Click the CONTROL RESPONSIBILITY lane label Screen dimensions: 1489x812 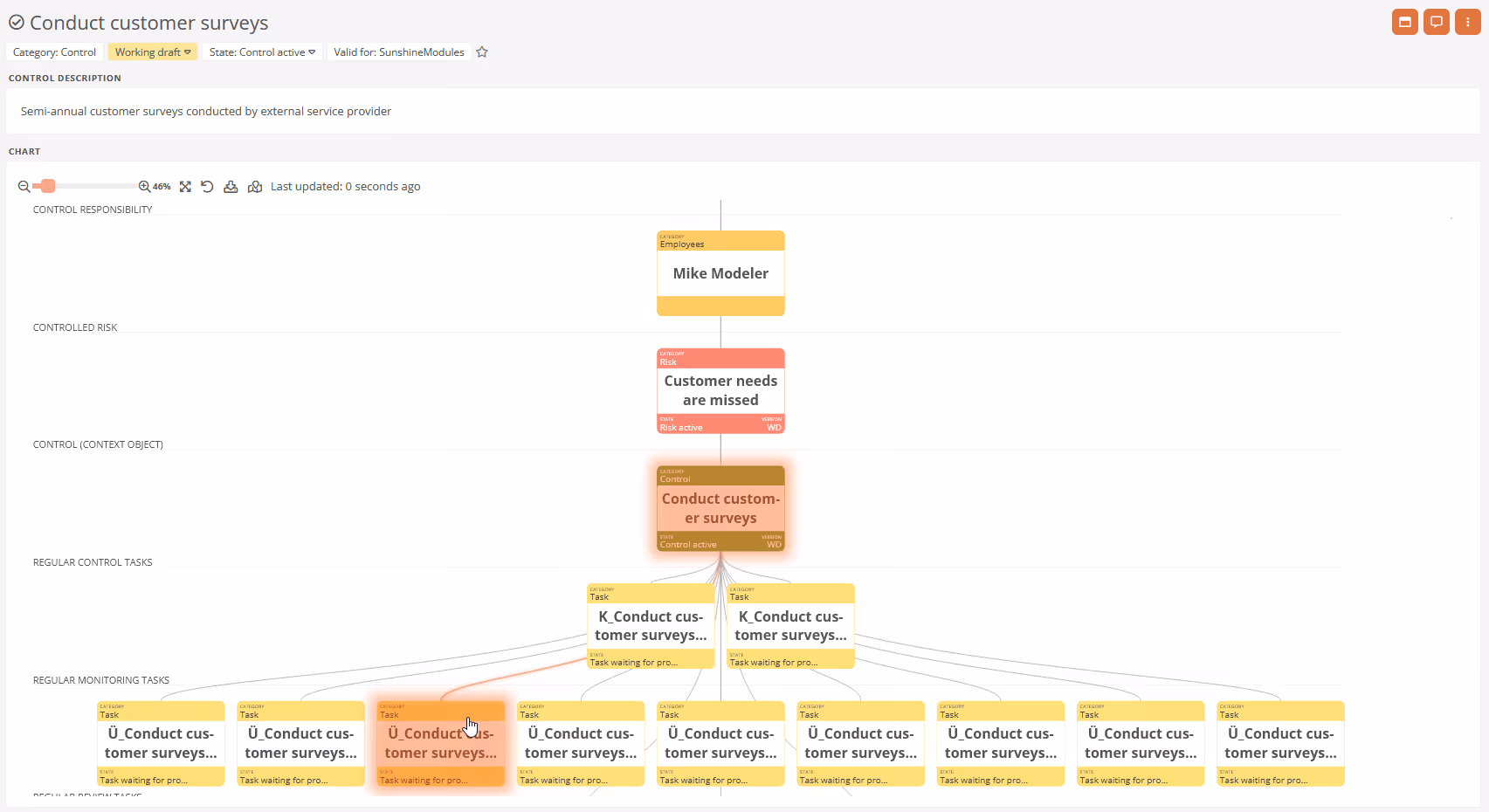[93, 210]
